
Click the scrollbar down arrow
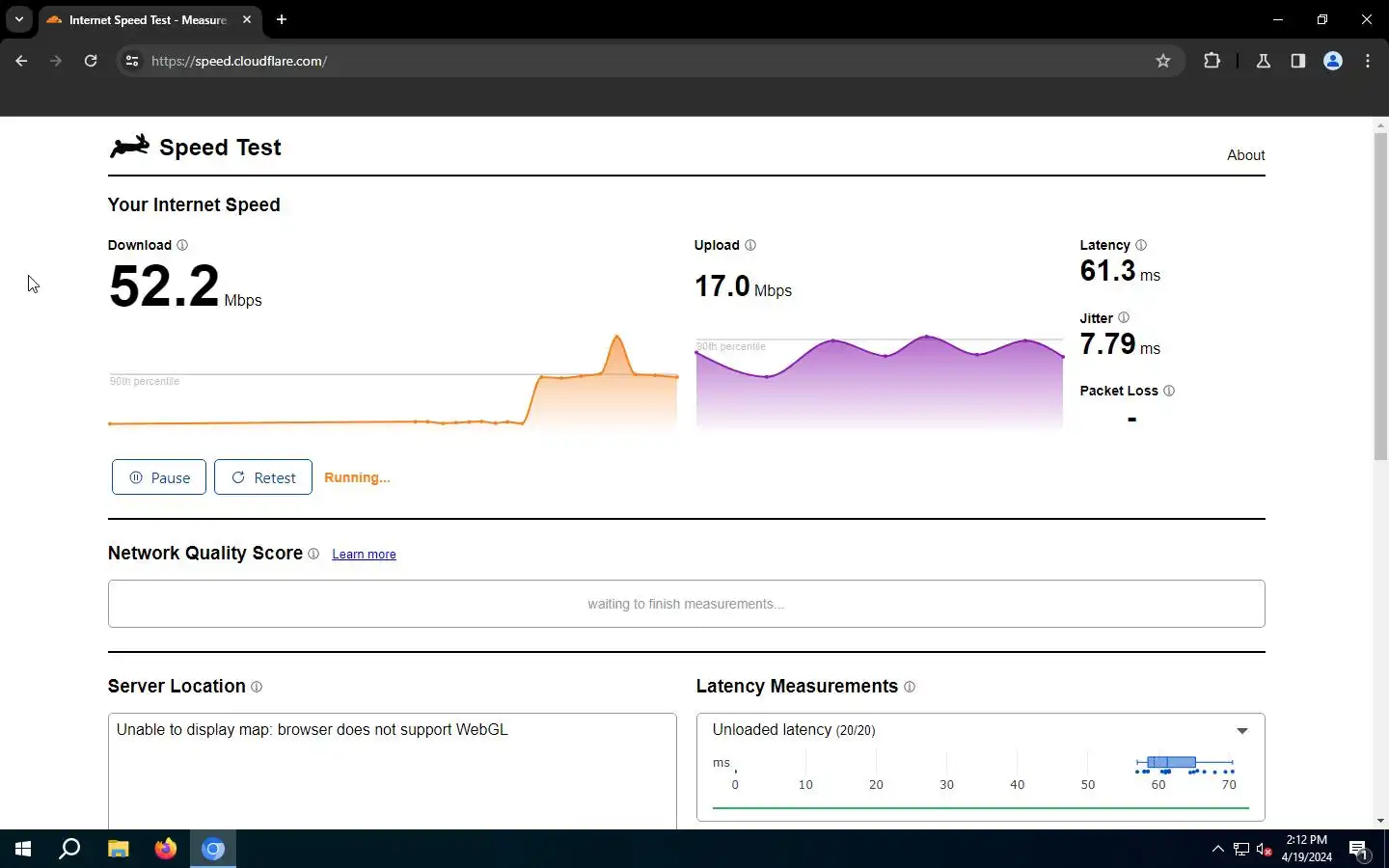point(1380,821)
